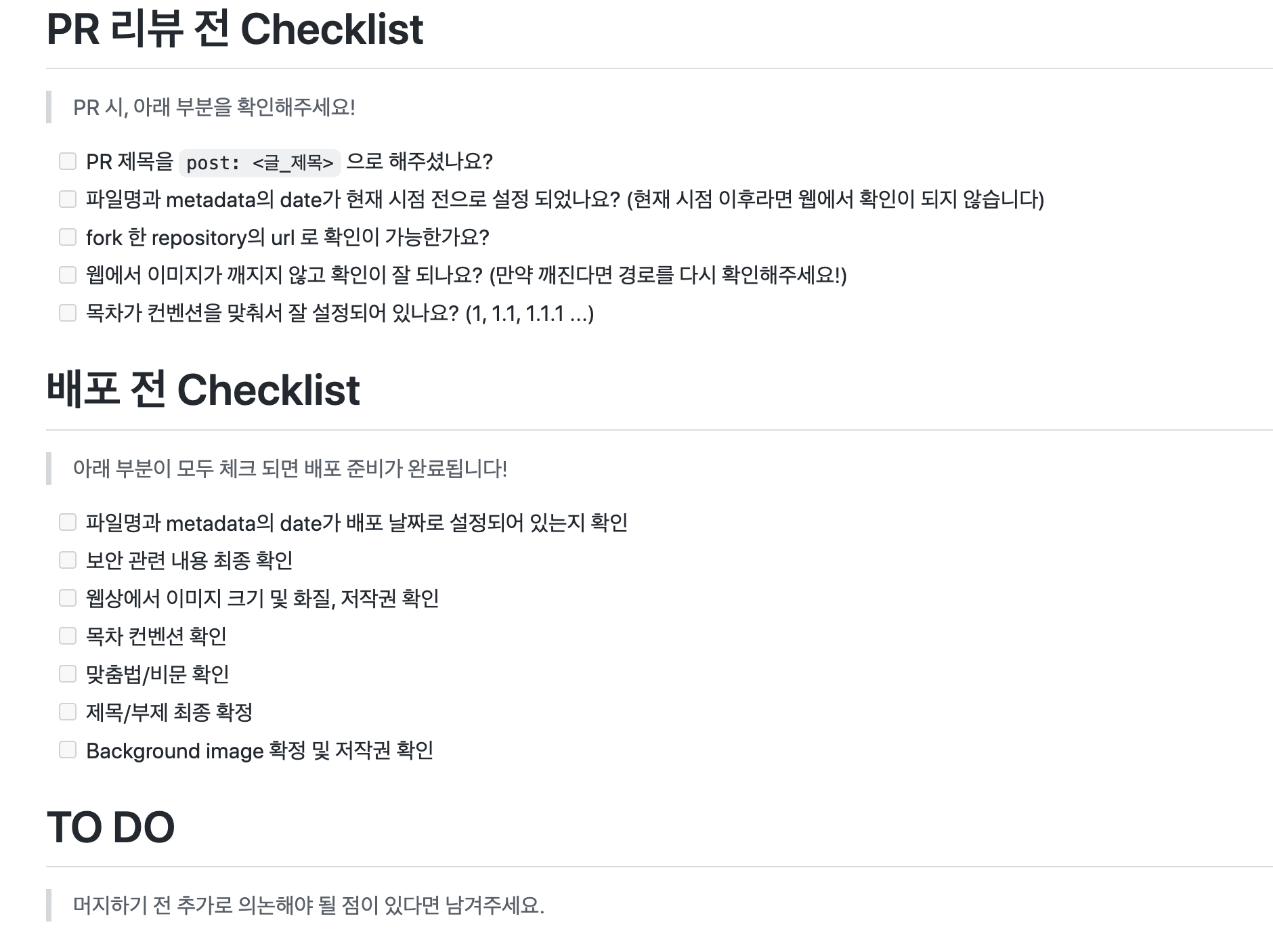The width and height of the screenshot is (1273, 952).
Task: Click quote 아래 부분이 모두 체크 되면
Action: [290, 469]
